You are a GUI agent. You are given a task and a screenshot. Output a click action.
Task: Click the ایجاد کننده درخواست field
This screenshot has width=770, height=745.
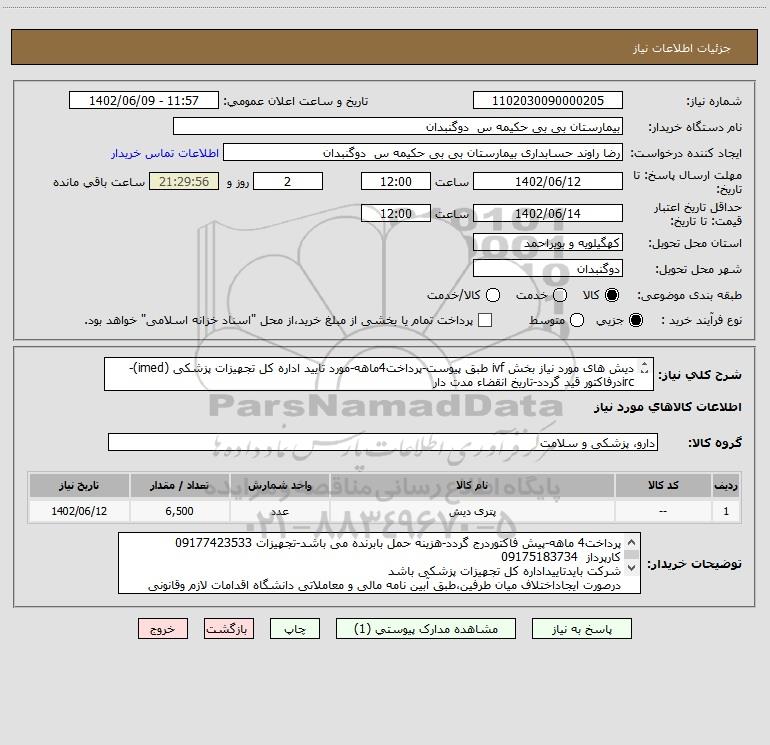click(423, 153)
